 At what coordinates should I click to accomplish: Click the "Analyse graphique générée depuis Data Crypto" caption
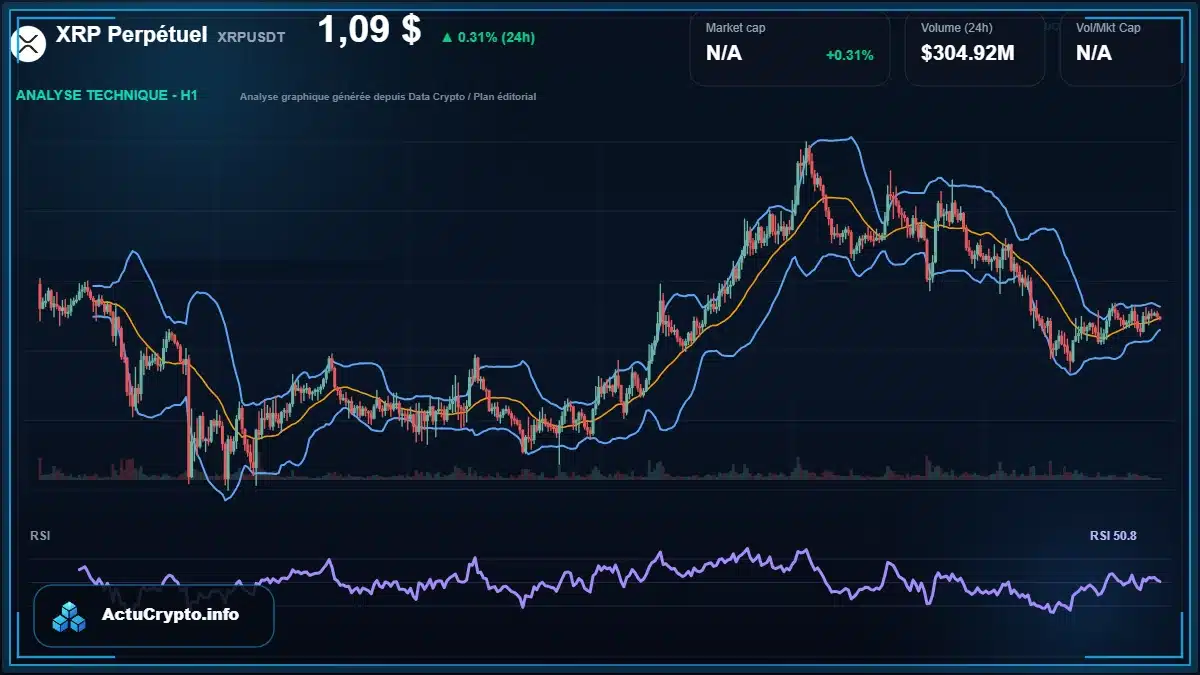pyautogui.click(x=388, y=97)
